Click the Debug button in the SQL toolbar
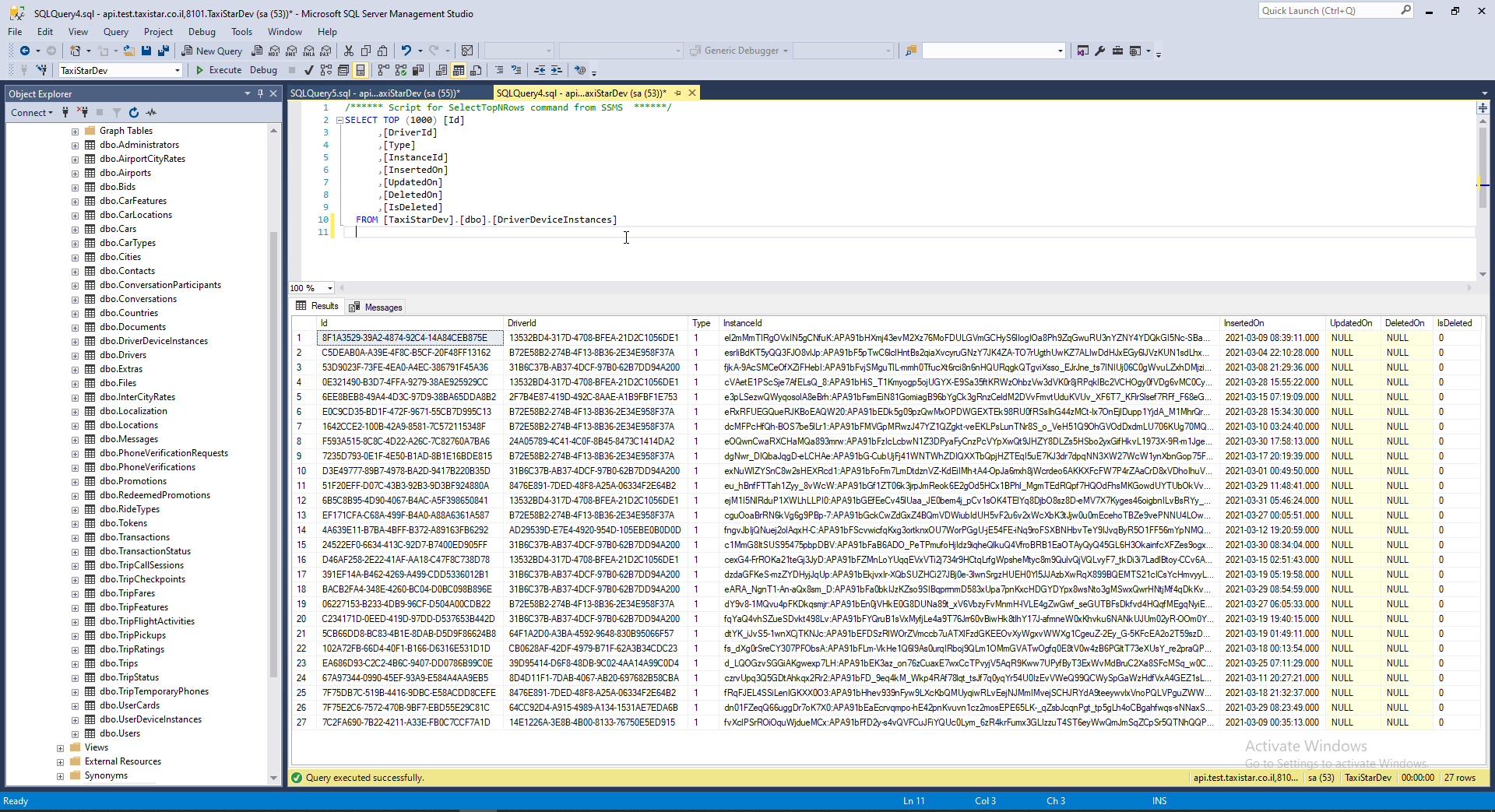 pyautogui.click(x=263, y=70)
